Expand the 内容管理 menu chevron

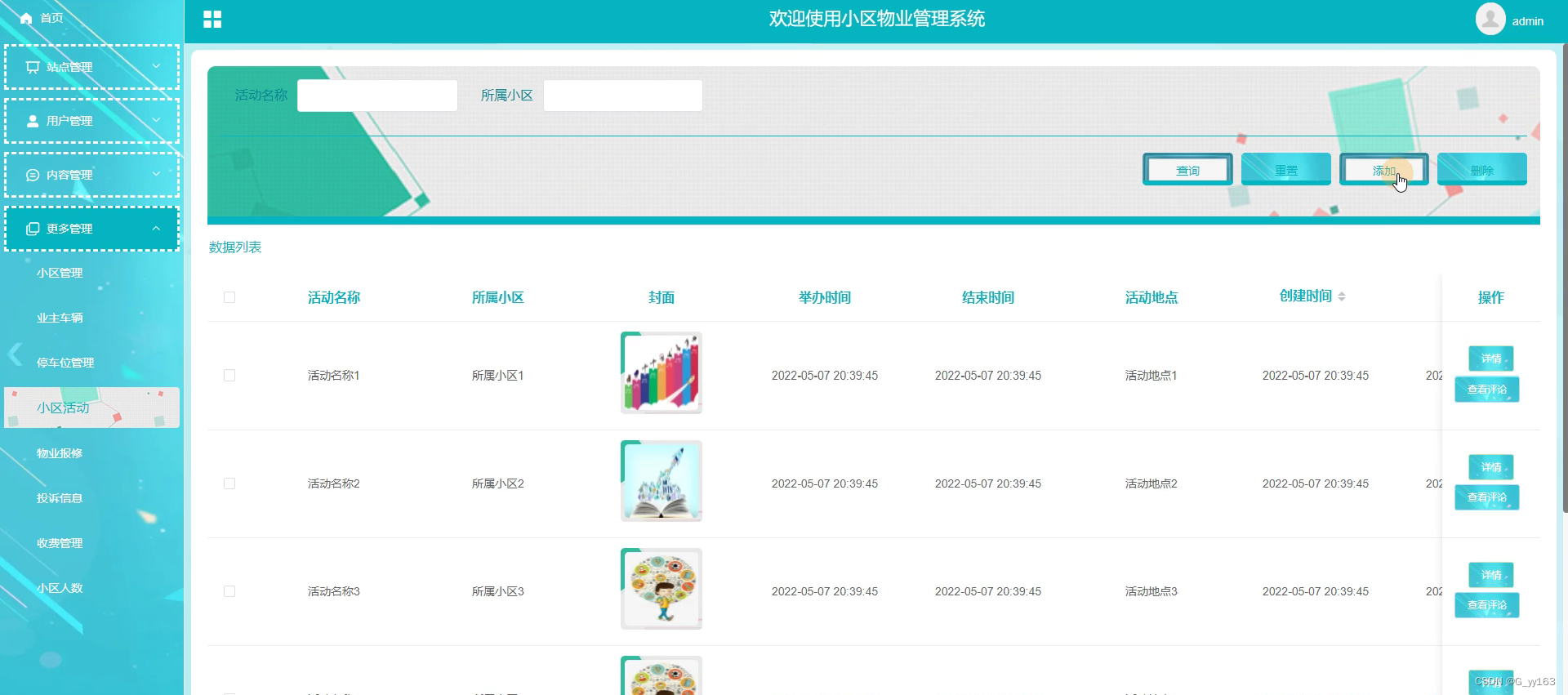point(156,174)
